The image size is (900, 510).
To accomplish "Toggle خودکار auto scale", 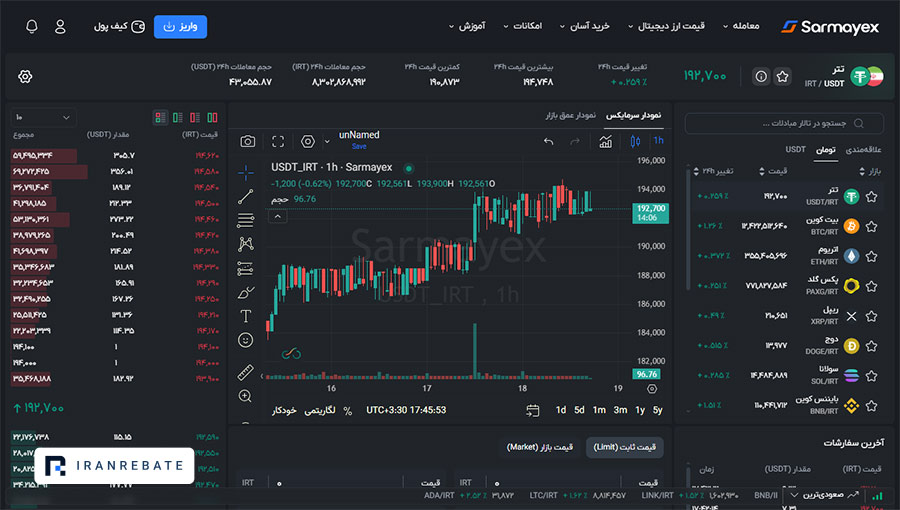I will coord(284,410).
